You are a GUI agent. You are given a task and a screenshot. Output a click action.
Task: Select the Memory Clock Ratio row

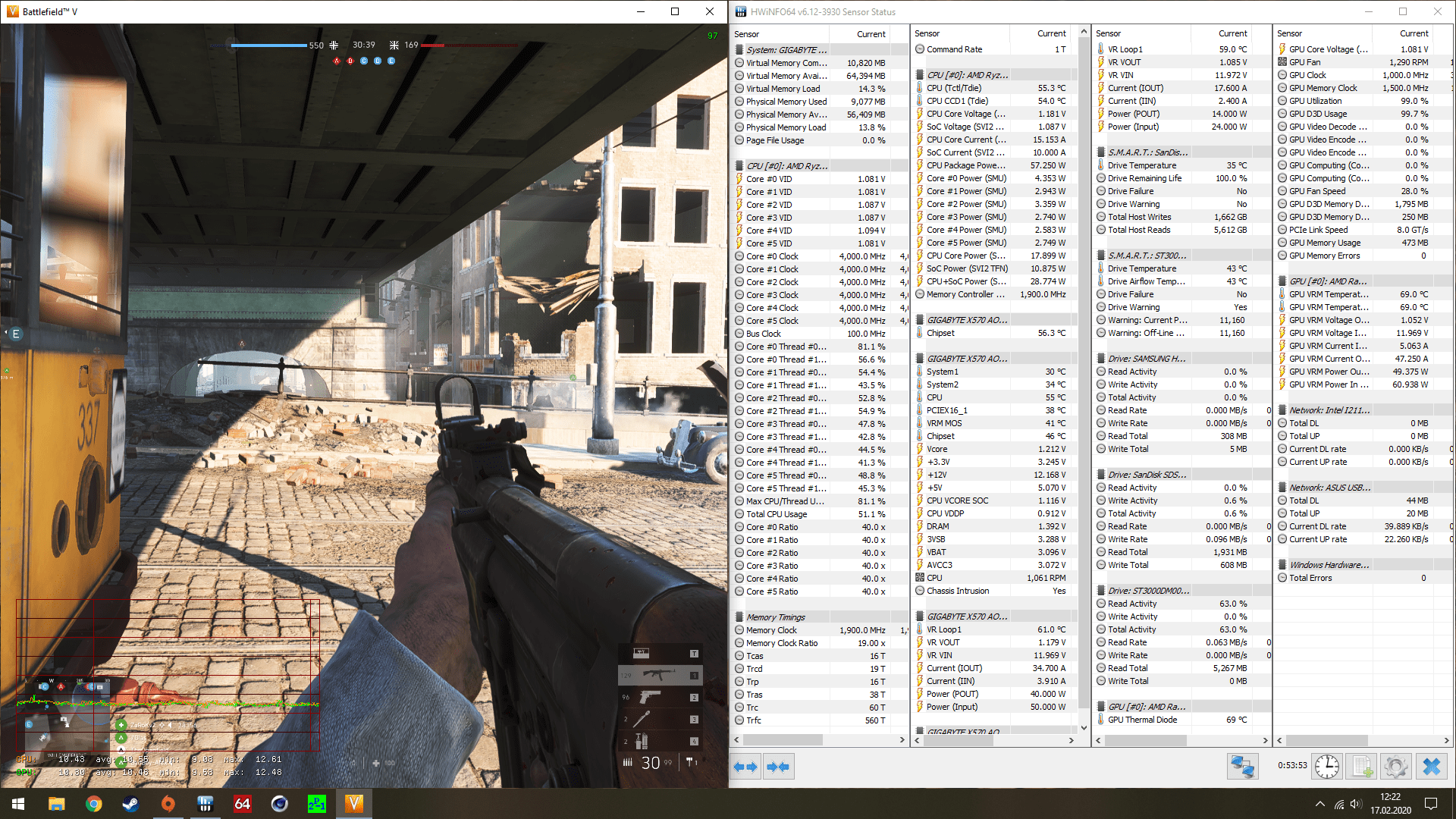(x=819, y=643)
